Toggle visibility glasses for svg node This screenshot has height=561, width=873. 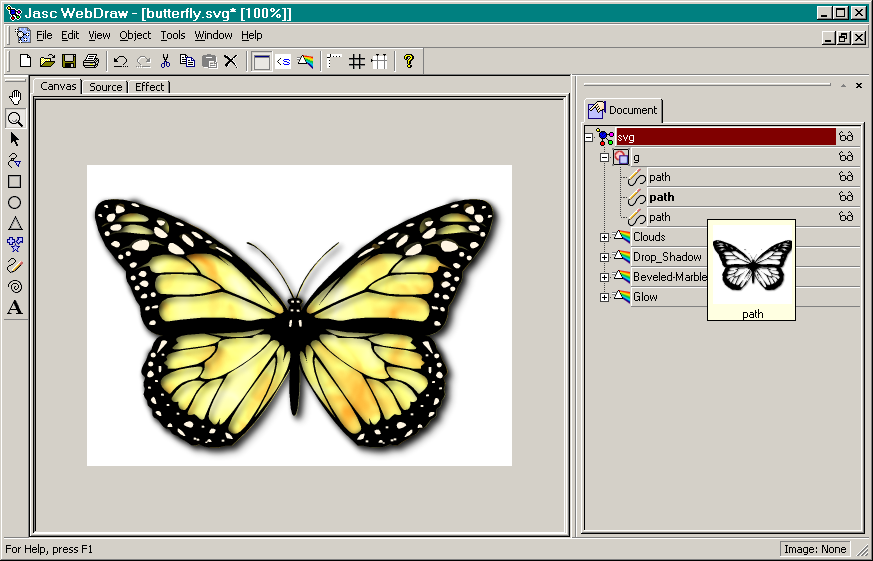[846, 137]
